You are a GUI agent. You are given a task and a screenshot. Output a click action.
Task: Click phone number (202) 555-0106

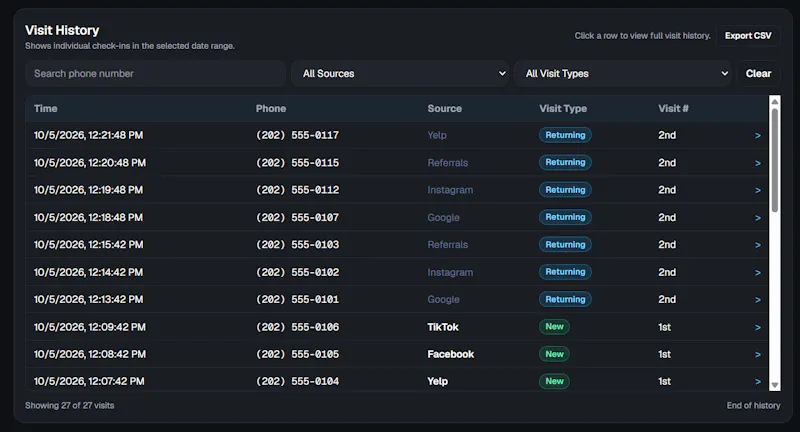coord(297,327)
